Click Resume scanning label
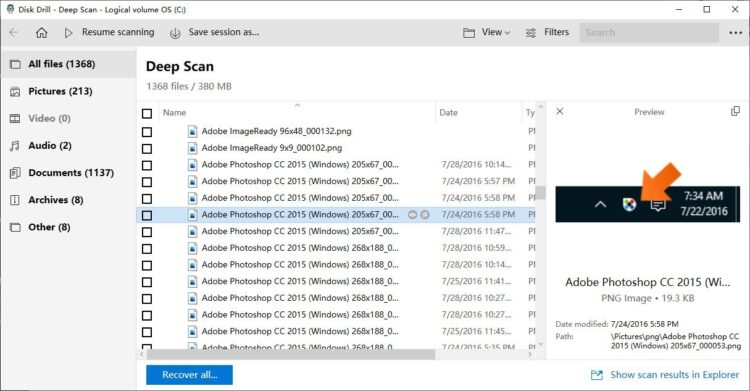750x391 pixels. pyautogui.click(x=118, y=32)
